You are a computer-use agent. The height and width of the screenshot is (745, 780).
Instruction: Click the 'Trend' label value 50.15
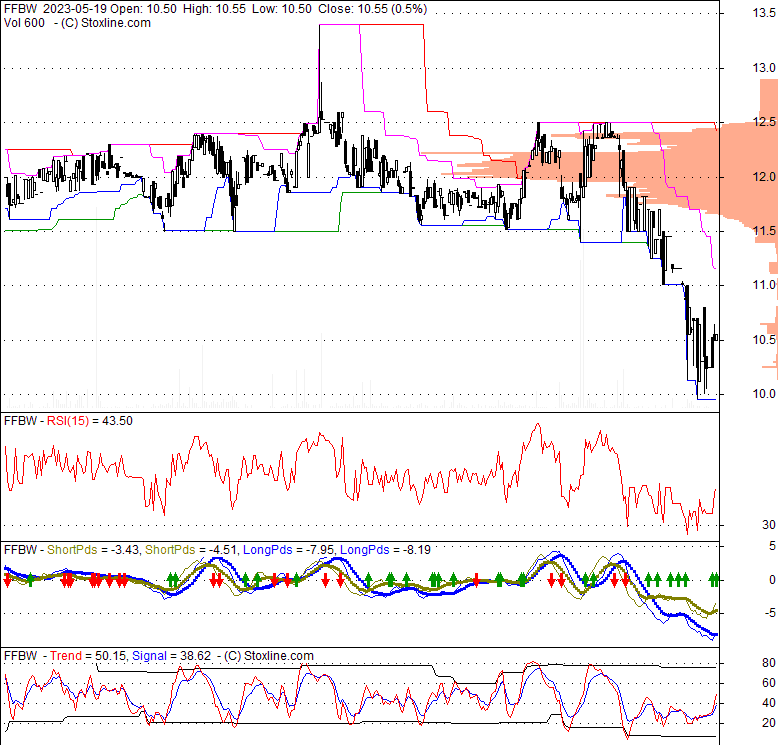pyautogui.click(x=110, y=656)
